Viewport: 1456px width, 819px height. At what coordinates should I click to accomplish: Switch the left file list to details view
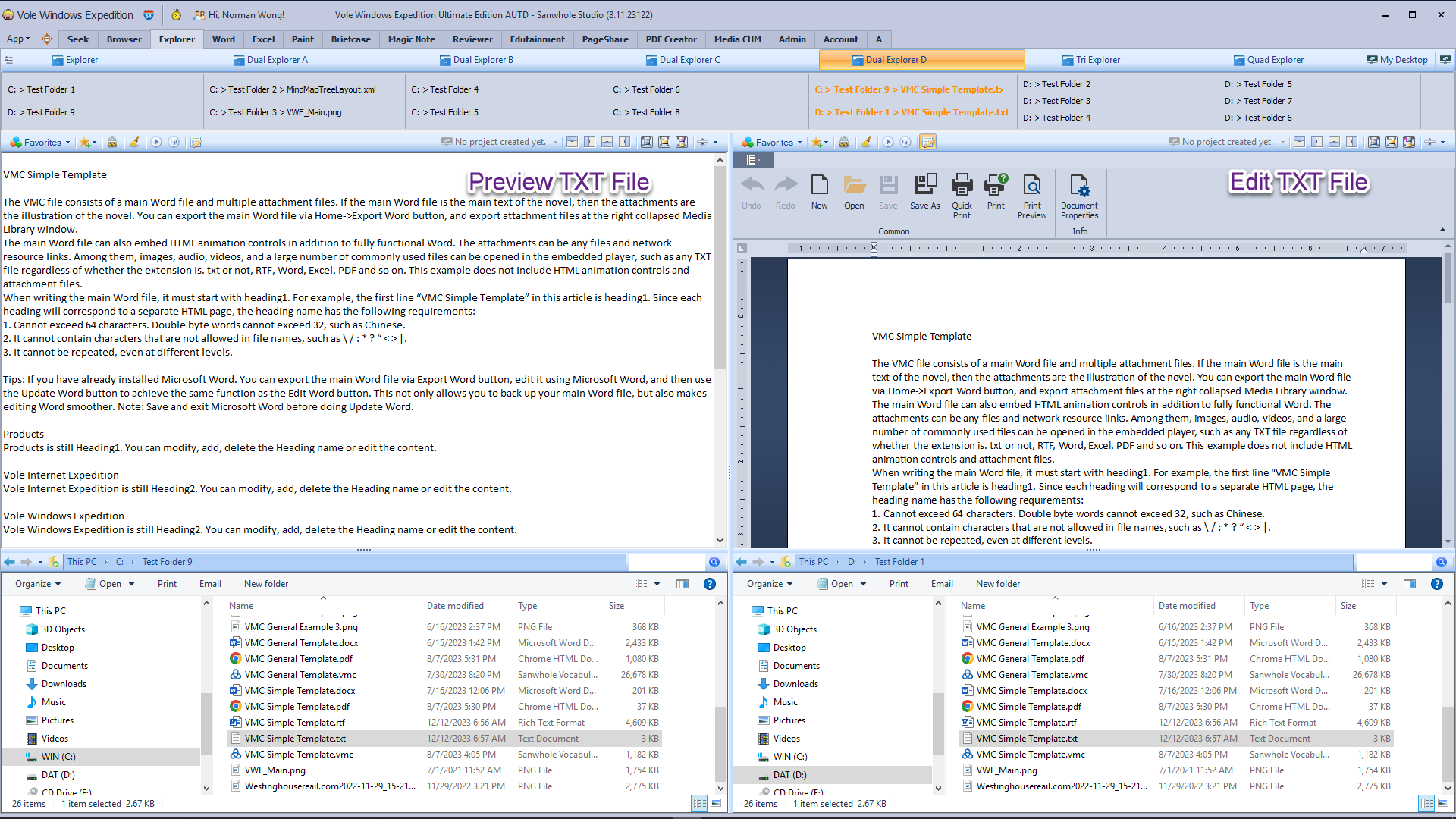699,803
